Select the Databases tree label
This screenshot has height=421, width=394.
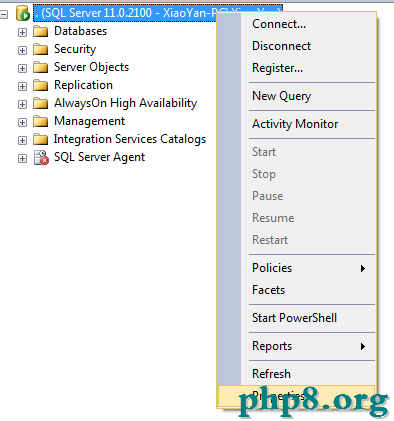81,31
